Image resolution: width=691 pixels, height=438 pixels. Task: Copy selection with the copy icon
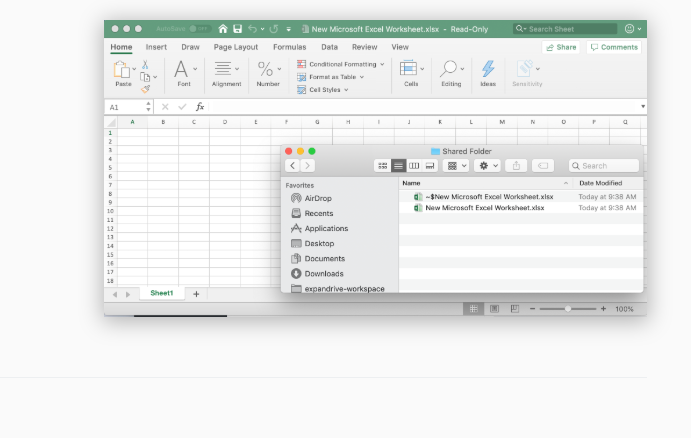pos(145,77)
